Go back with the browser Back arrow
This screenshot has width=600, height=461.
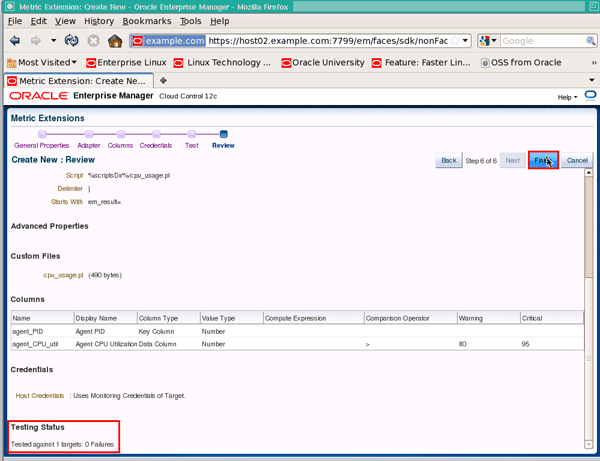tap(15, 41)
